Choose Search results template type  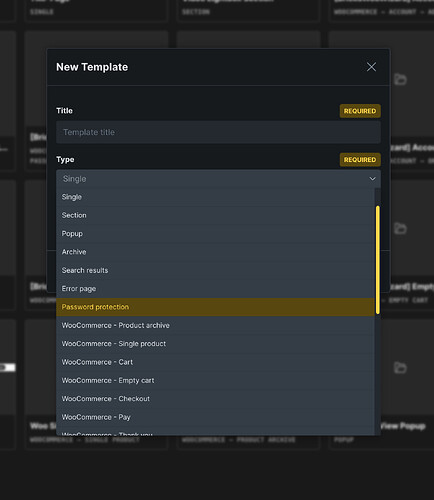click(x=215, y=270)
